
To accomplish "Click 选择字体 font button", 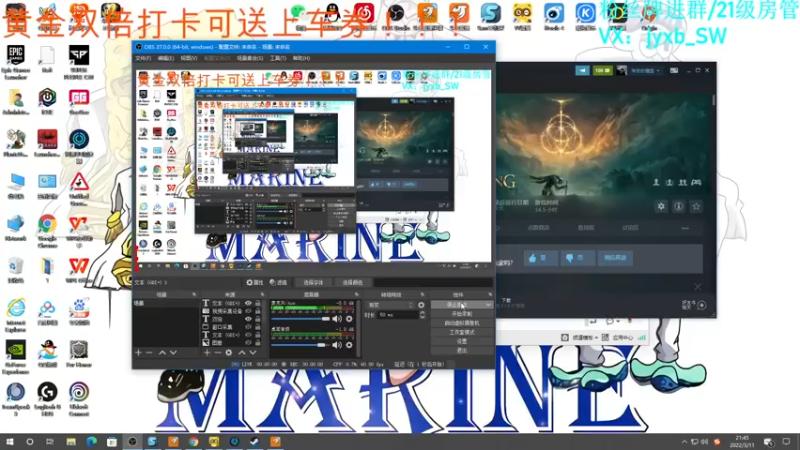I will coord(313,282).
